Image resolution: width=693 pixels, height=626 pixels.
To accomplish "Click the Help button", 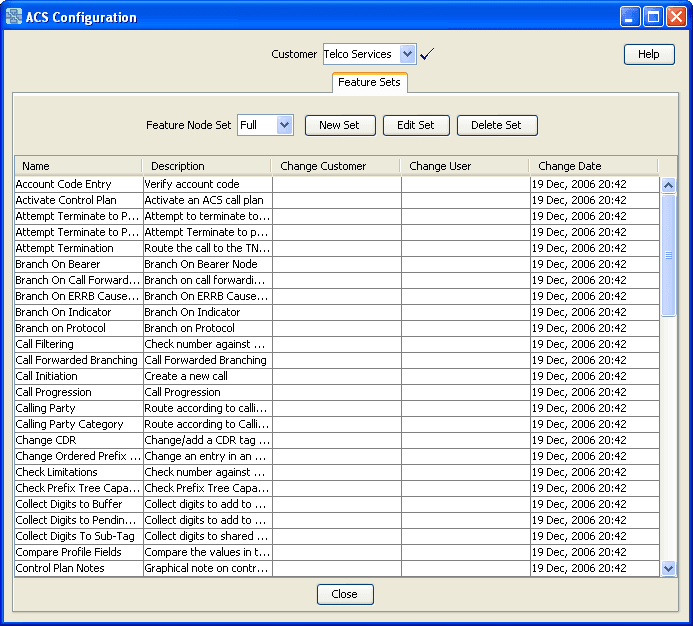I will tap(649, 54).
